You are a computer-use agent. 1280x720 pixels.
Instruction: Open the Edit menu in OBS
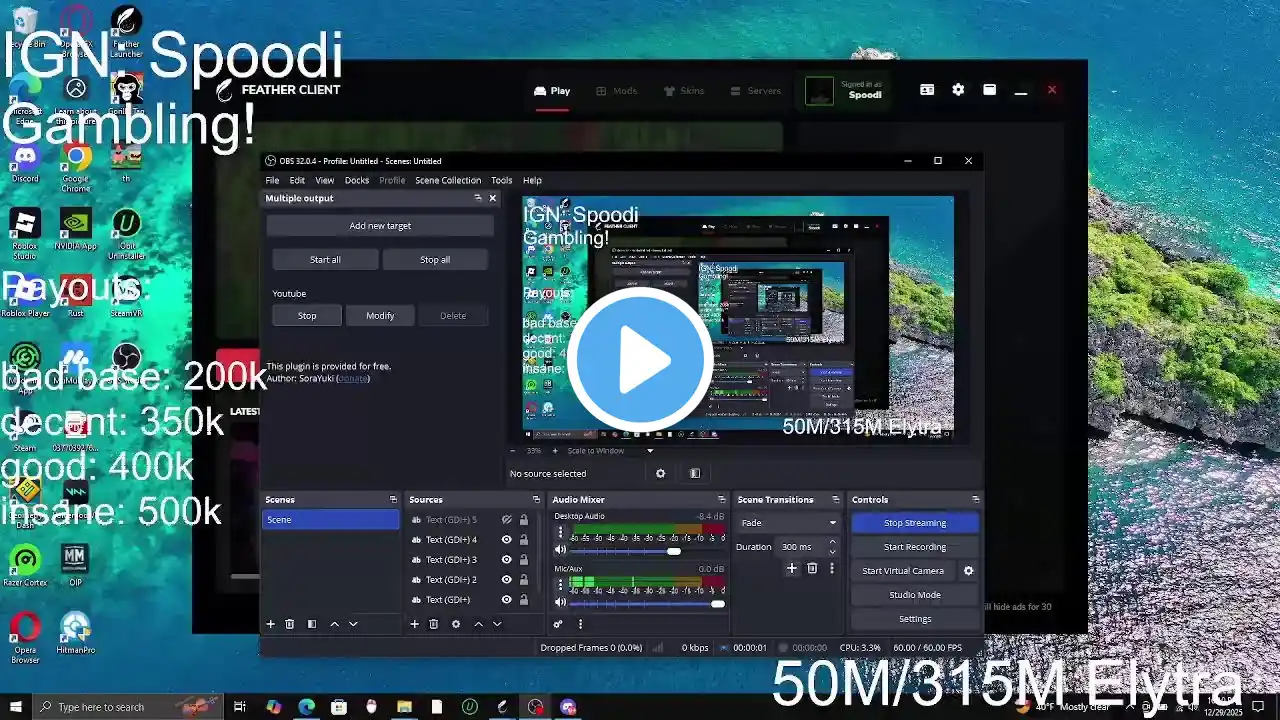297,180
